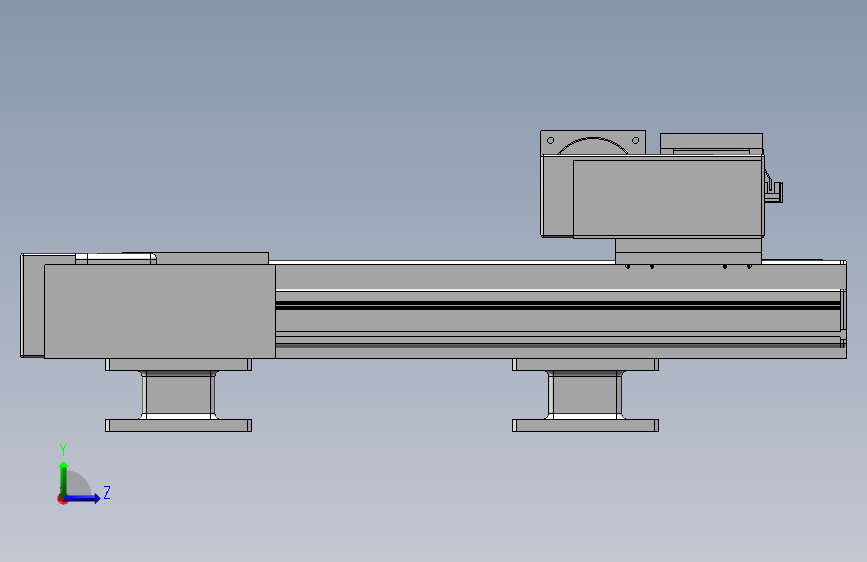Image resolution: width=867 pixels, height=562 pixels.
Task: Select the left support foot pedestal
Action: [179, 395]
